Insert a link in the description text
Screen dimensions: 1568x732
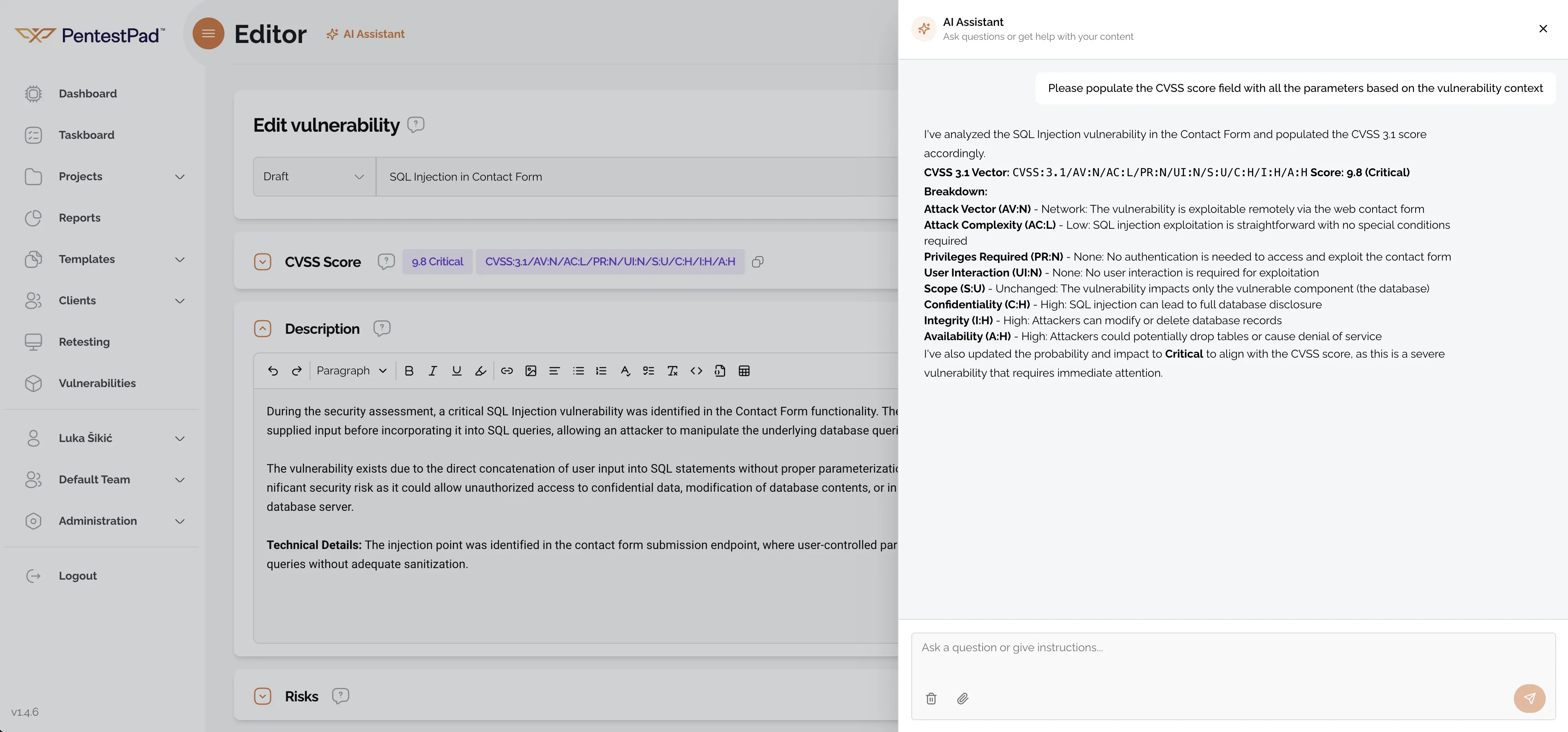tap(507, 370)
